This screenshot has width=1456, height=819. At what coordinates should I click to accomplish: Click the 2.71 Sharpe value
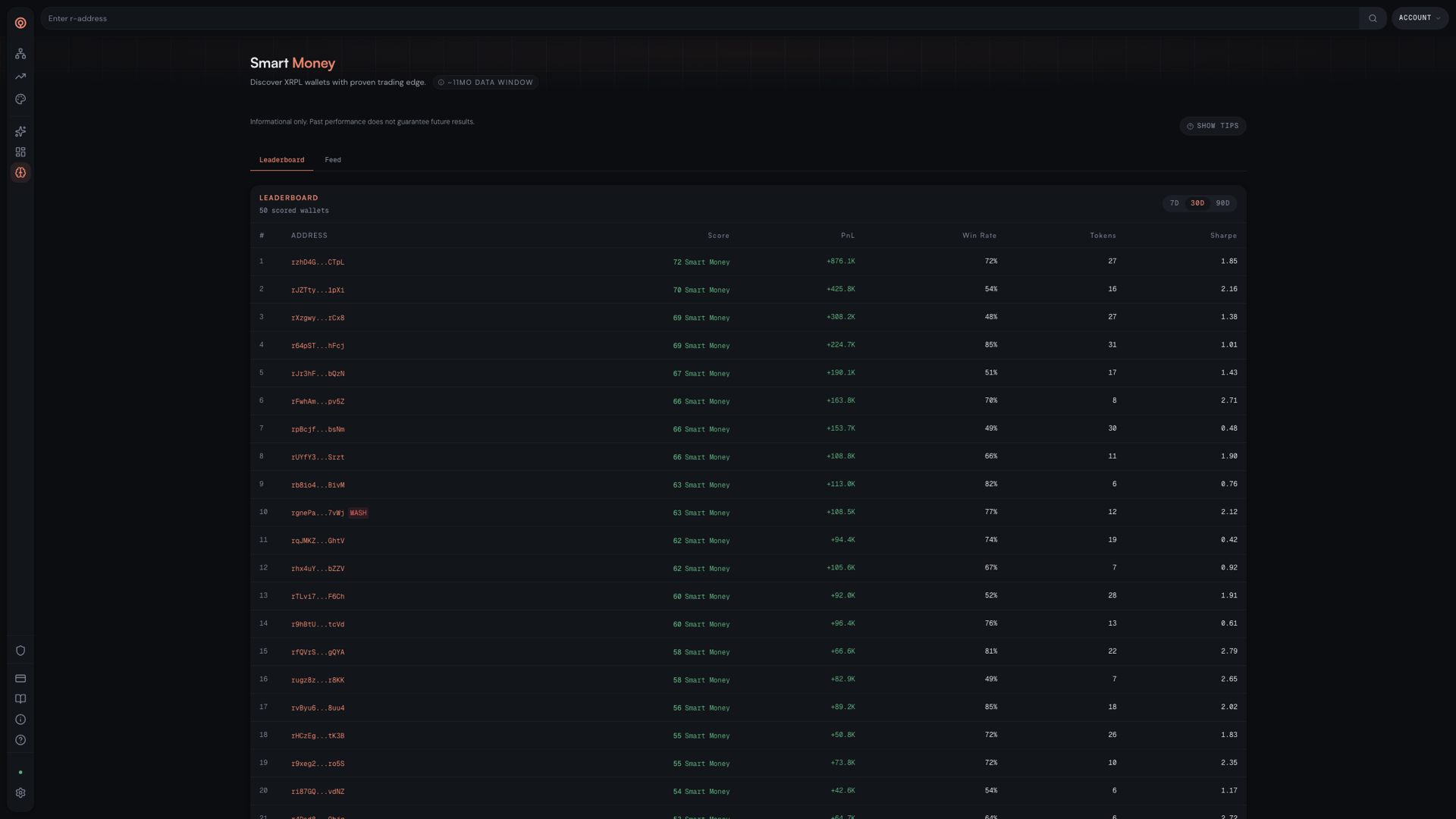[x=1229, y=401]
